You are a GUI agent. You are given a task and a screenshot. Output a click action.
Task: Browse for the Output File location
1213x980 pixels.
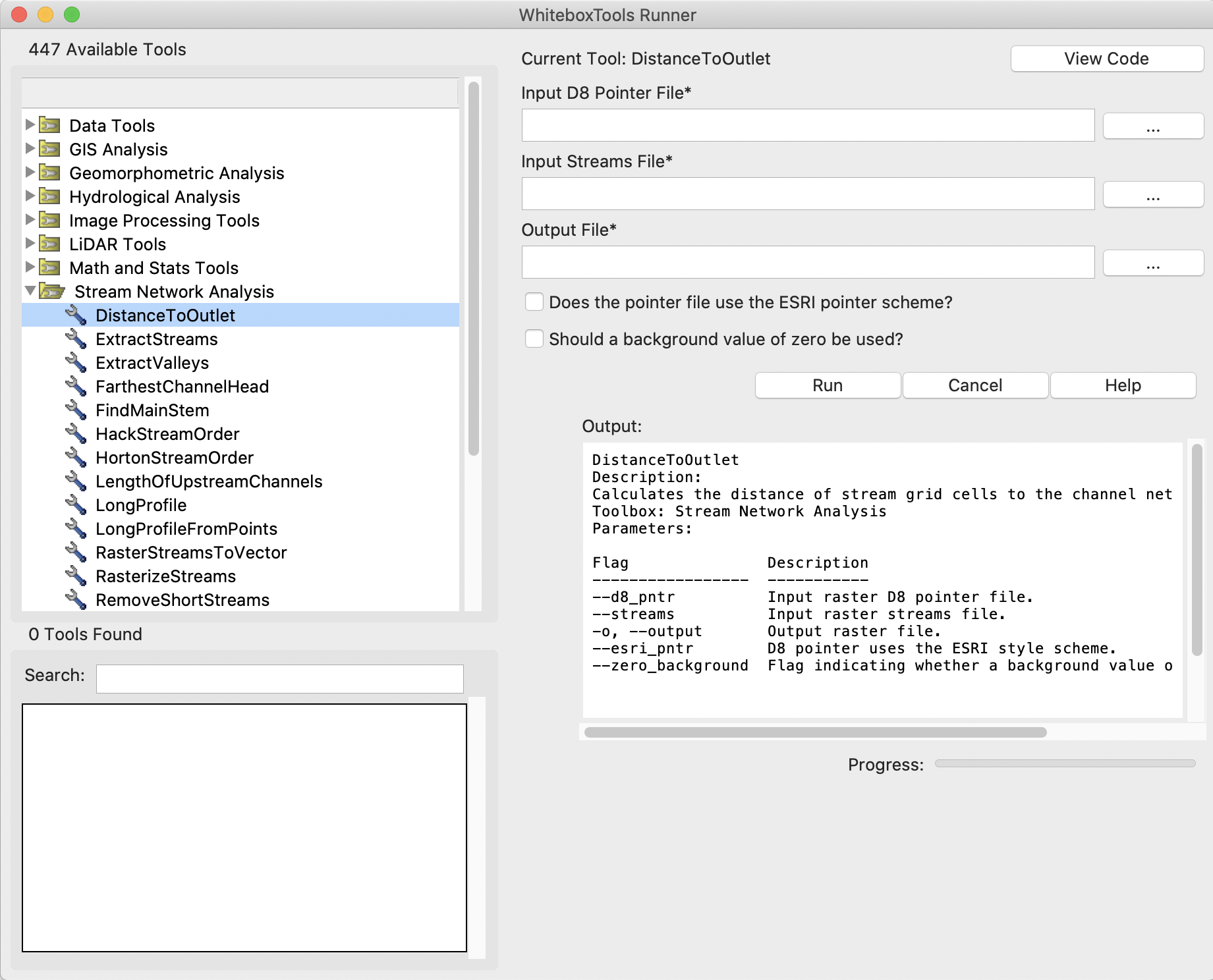click(x=1153, y=263)
